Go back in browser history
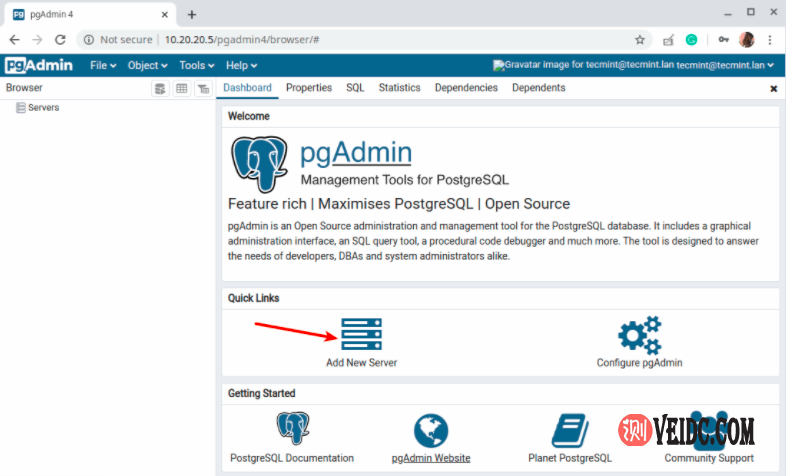The image size is (786, 476). 15,40
